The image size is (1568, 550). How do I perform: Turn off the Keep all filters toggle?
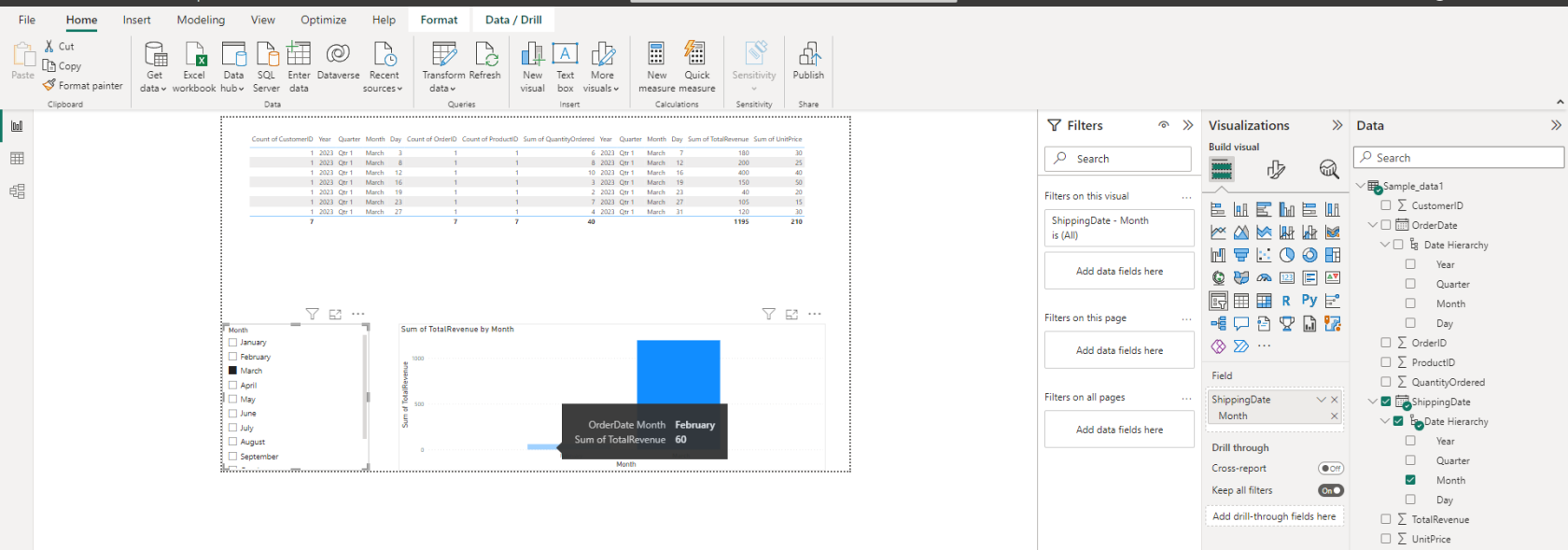point(1331,490)
